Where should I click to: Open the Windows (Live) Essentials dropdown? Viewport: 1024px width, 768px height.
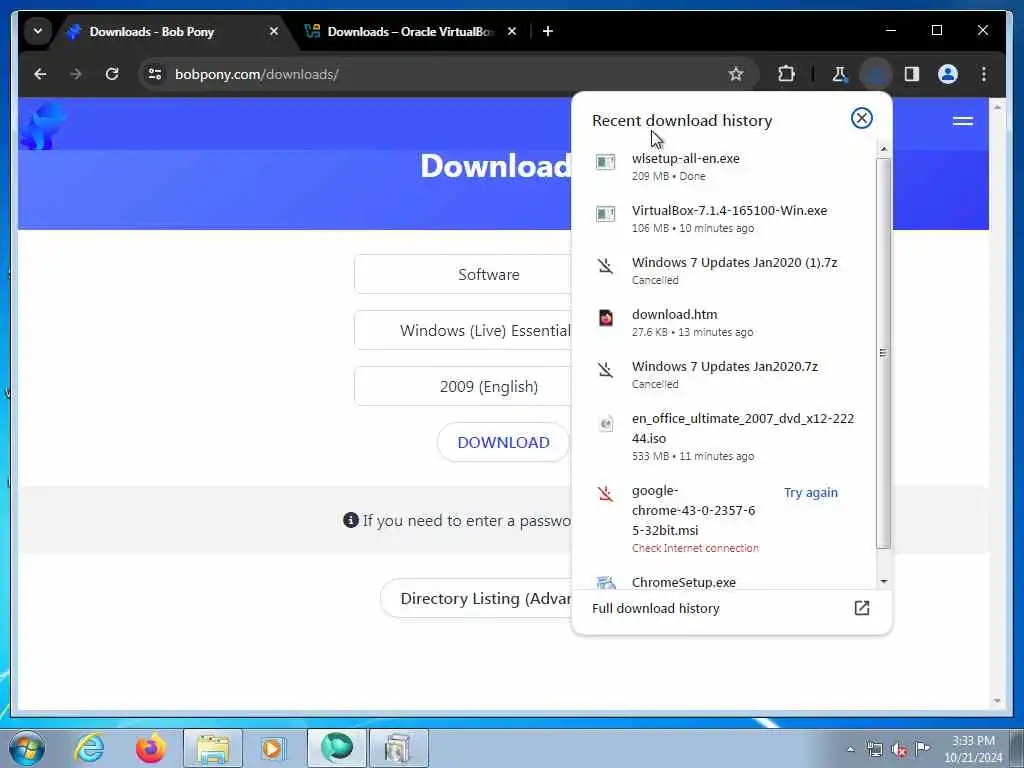(462, 330)
